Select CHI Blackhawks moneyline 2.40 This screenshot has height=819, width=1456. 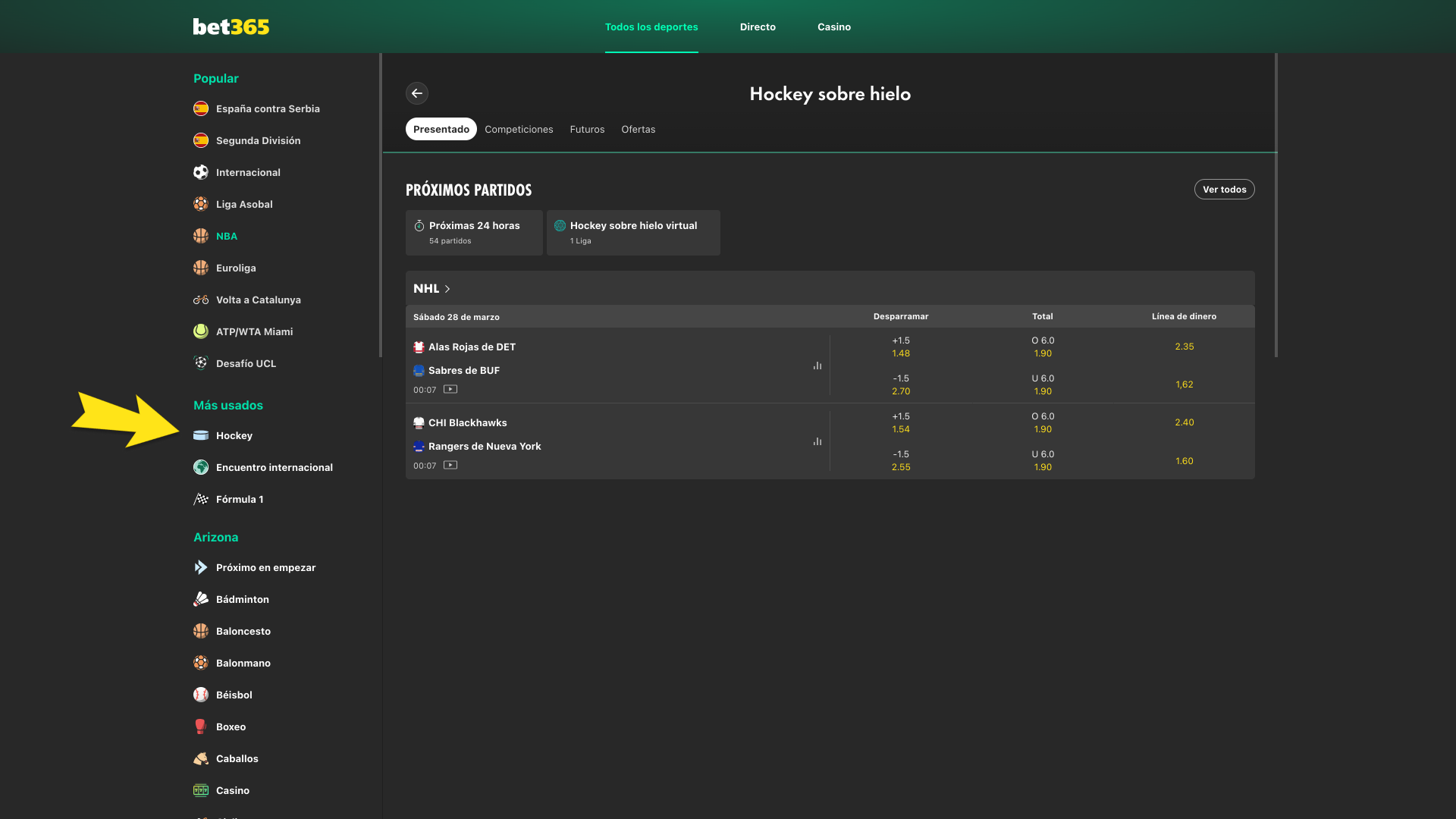tap(1185, 422)
